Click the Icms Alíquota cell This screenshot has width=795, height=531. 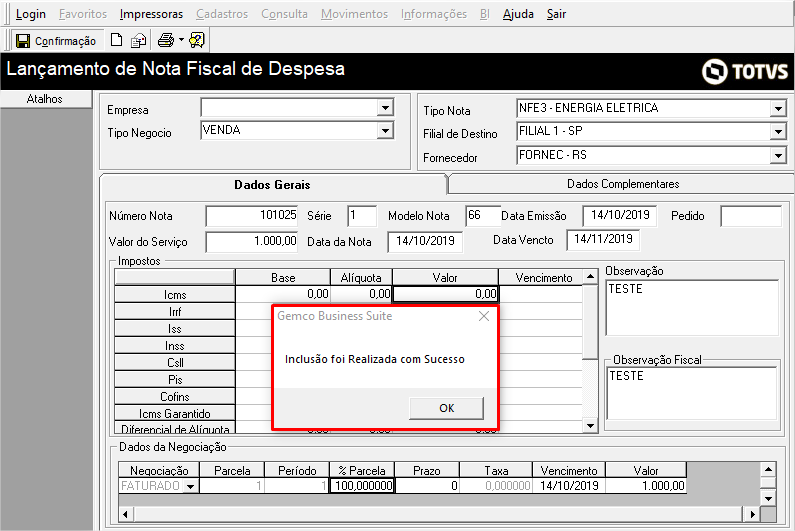[x=361, y=294]
